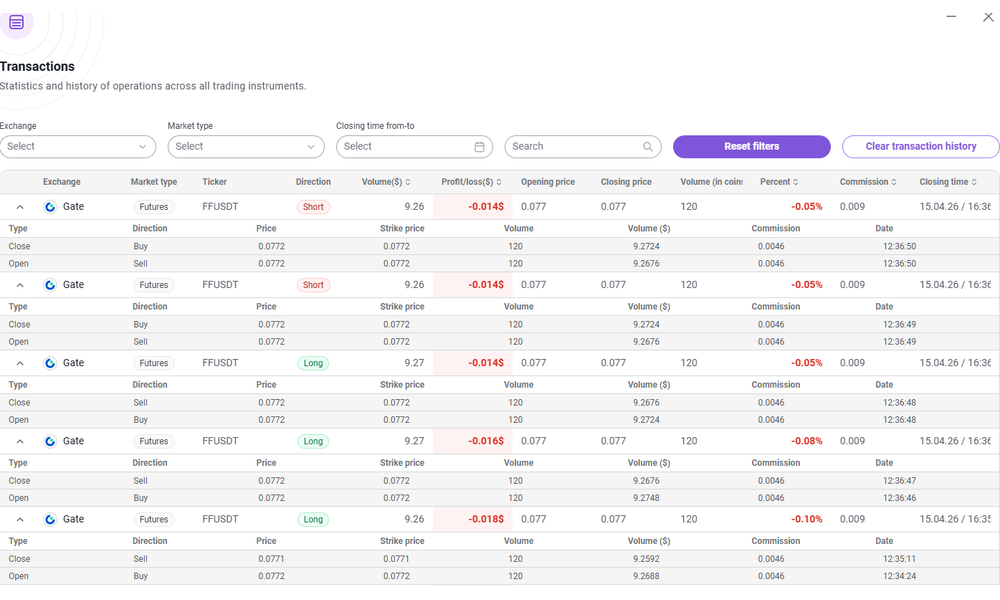Click the 9.2688 volume ($) value
This screenshot has width=1000, height=600.
(x=646, y=576)
